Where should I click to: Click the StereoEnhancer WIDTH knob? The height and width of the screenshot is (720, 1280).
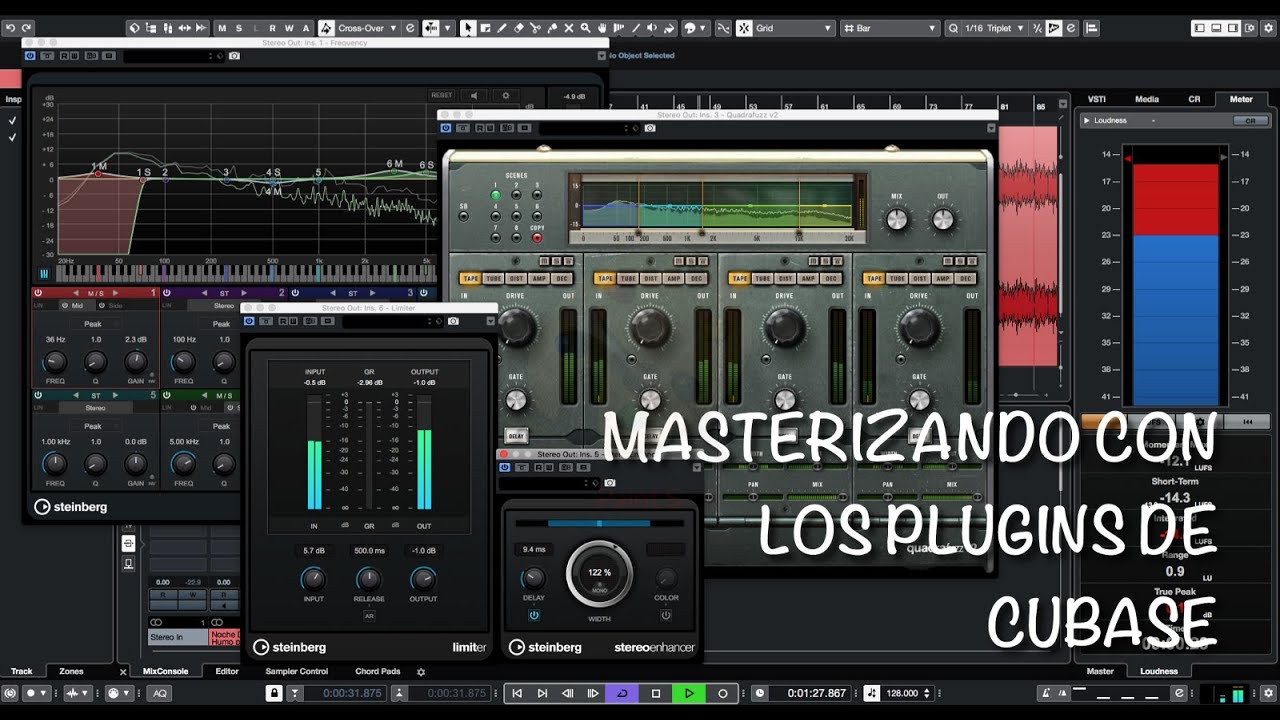tap(599, 575)
